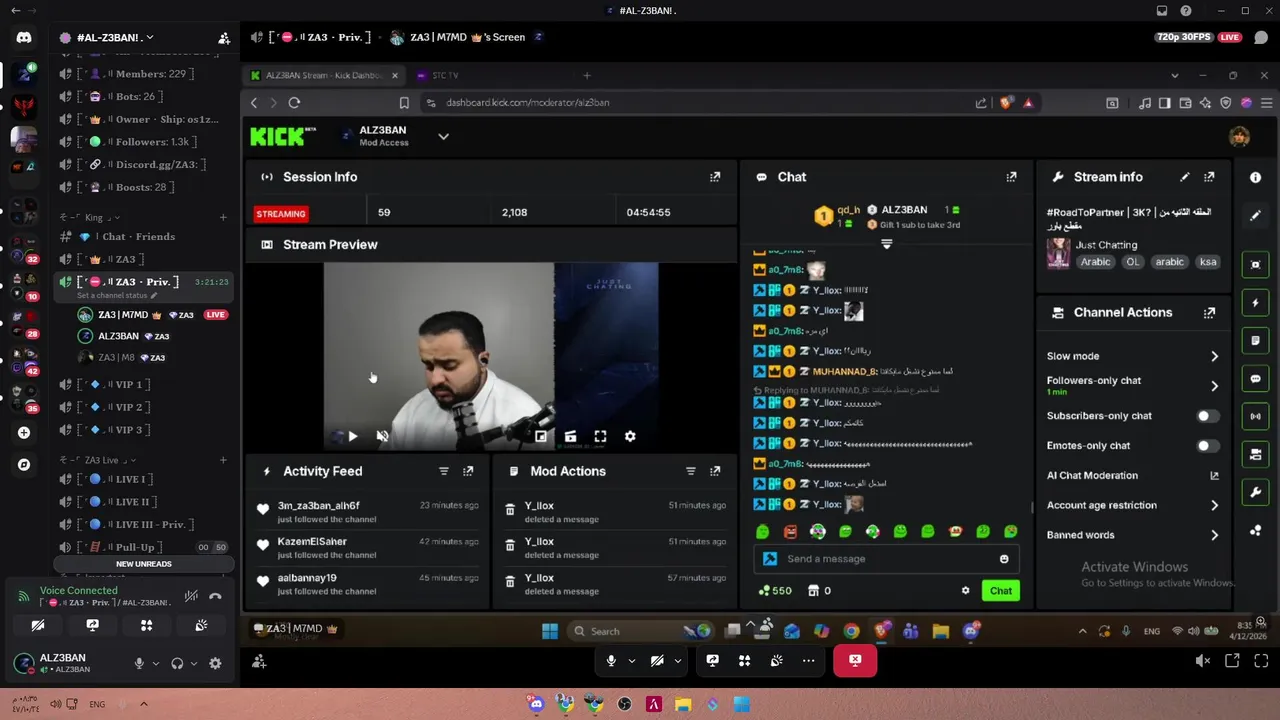Screen dimensions: 1280x720
Task: Edit stream info with the pencil icon
Action: (x=1185, y=177)
